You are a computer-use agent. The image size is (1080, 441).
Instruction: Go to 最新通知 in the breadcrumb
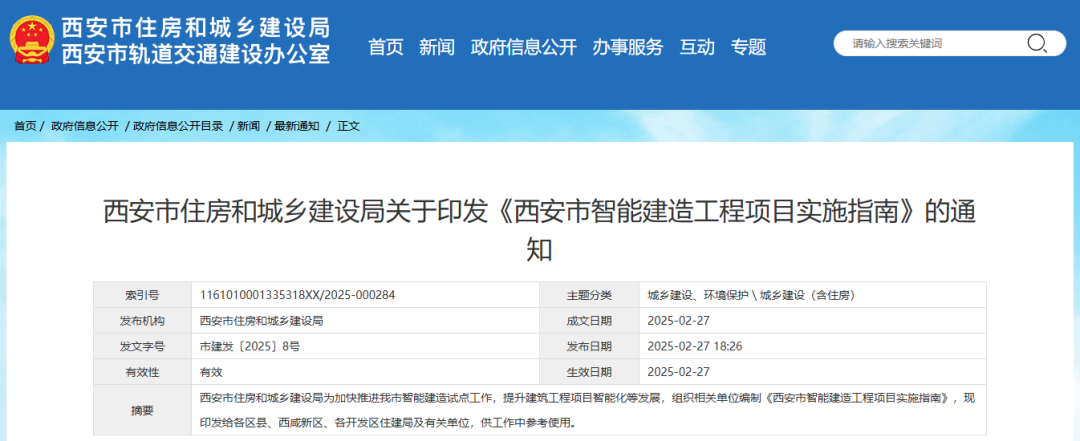(297, 126)
